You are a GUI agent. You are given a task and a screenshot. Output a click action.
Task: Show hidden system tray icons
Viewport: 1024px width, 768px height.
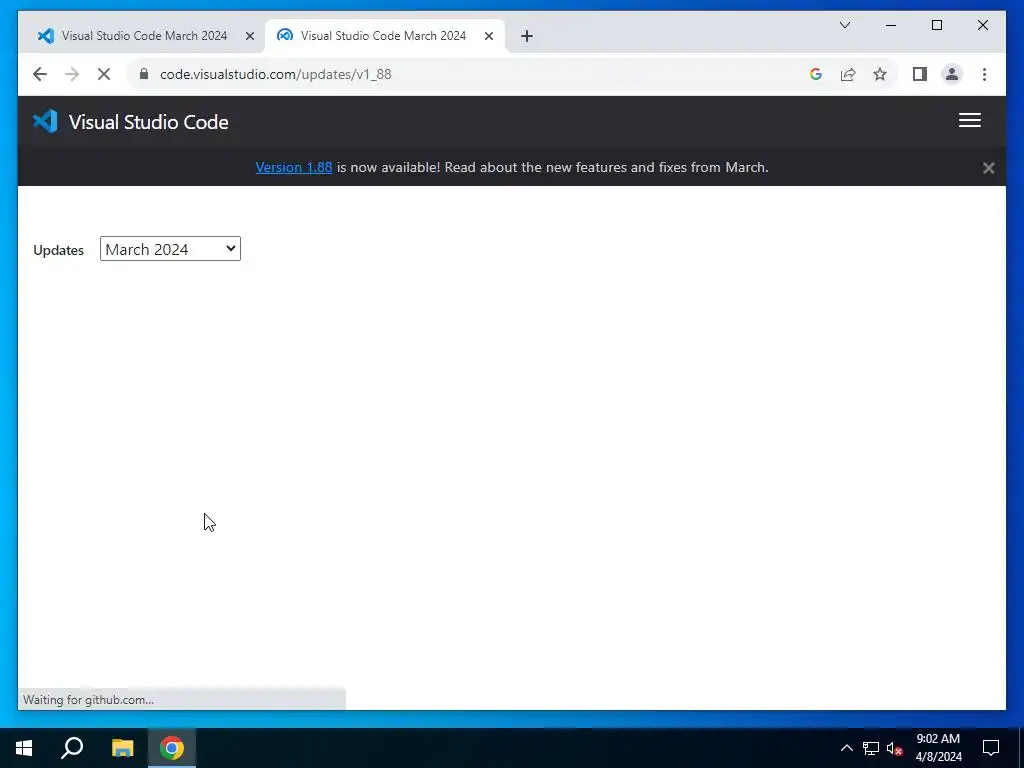[846, 748]
